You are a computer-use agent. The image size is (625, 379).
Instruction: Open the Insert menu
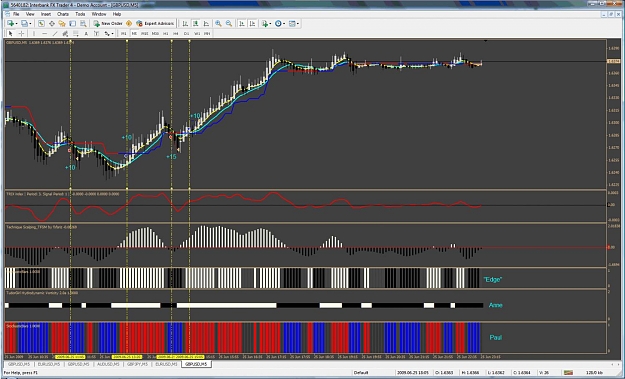[x=46, y=14]
